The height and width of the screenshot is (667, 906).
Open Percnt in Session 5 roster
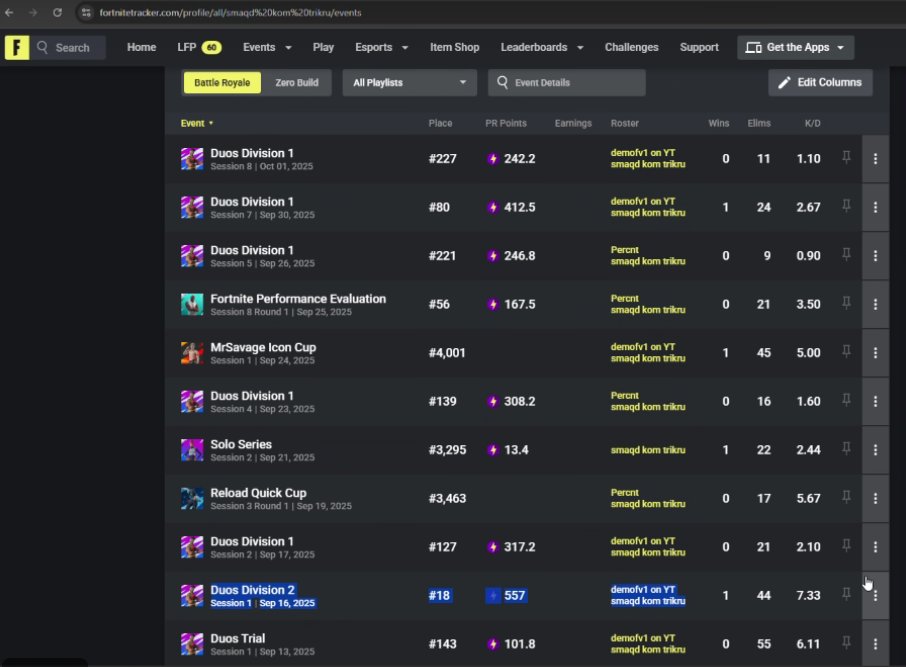[625, 250]
